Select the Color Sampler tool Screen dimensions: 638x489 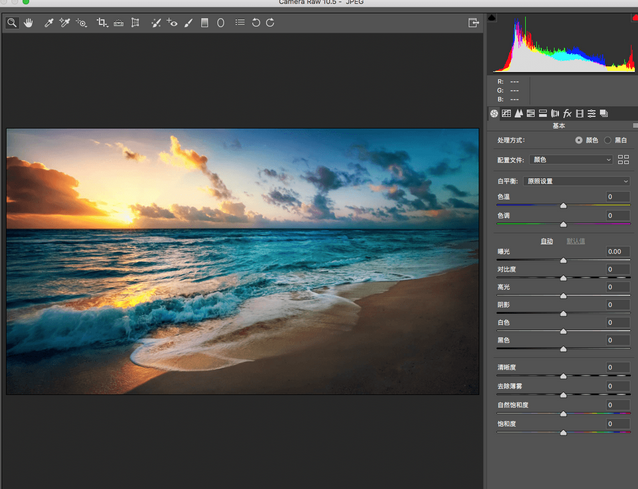tap(65, 23)
